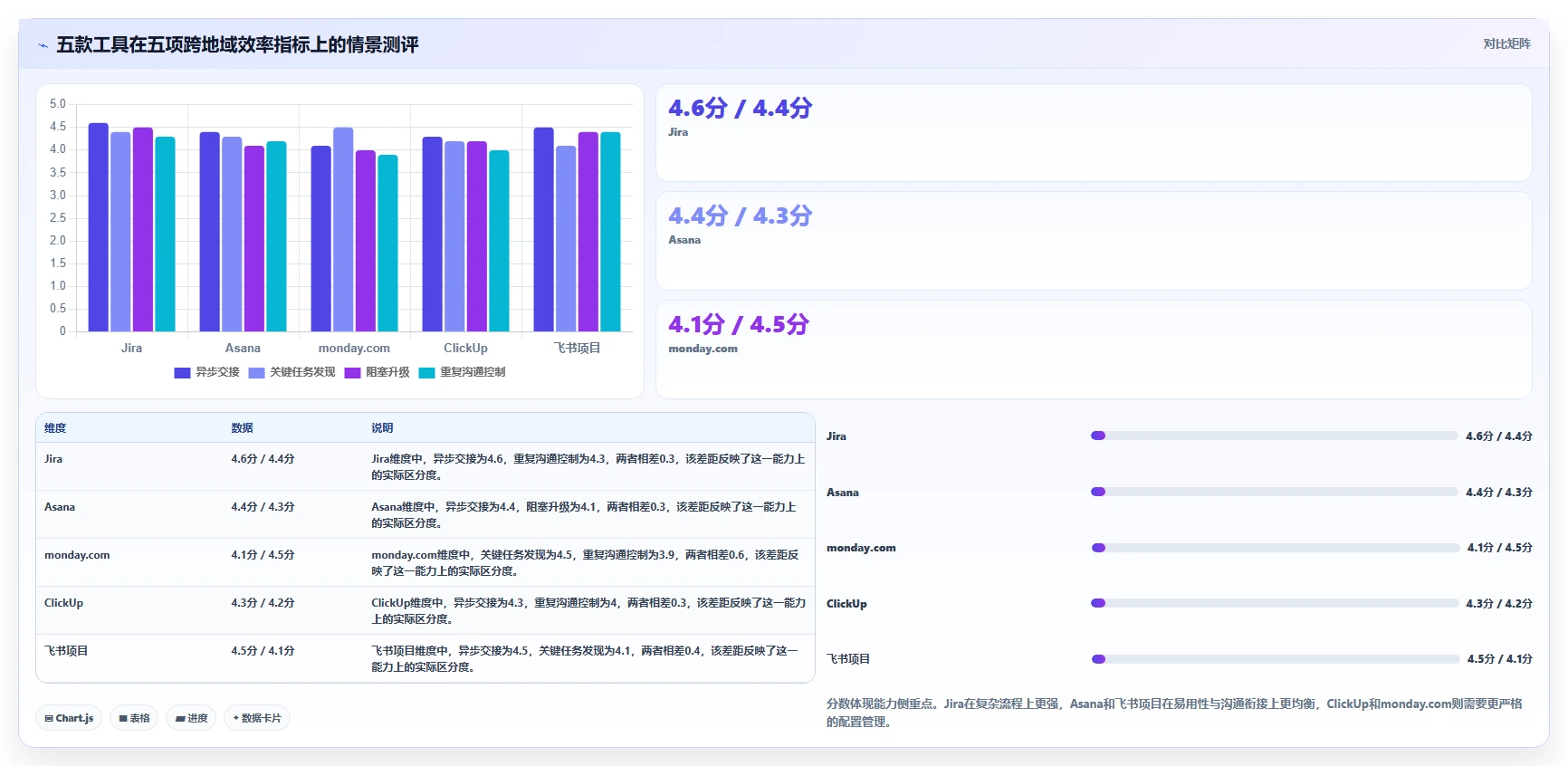Click the 飞书项目 重复沟通控制 bar in the chart
This screenshot has height=766, width=1568.
[x=610, y=232]
